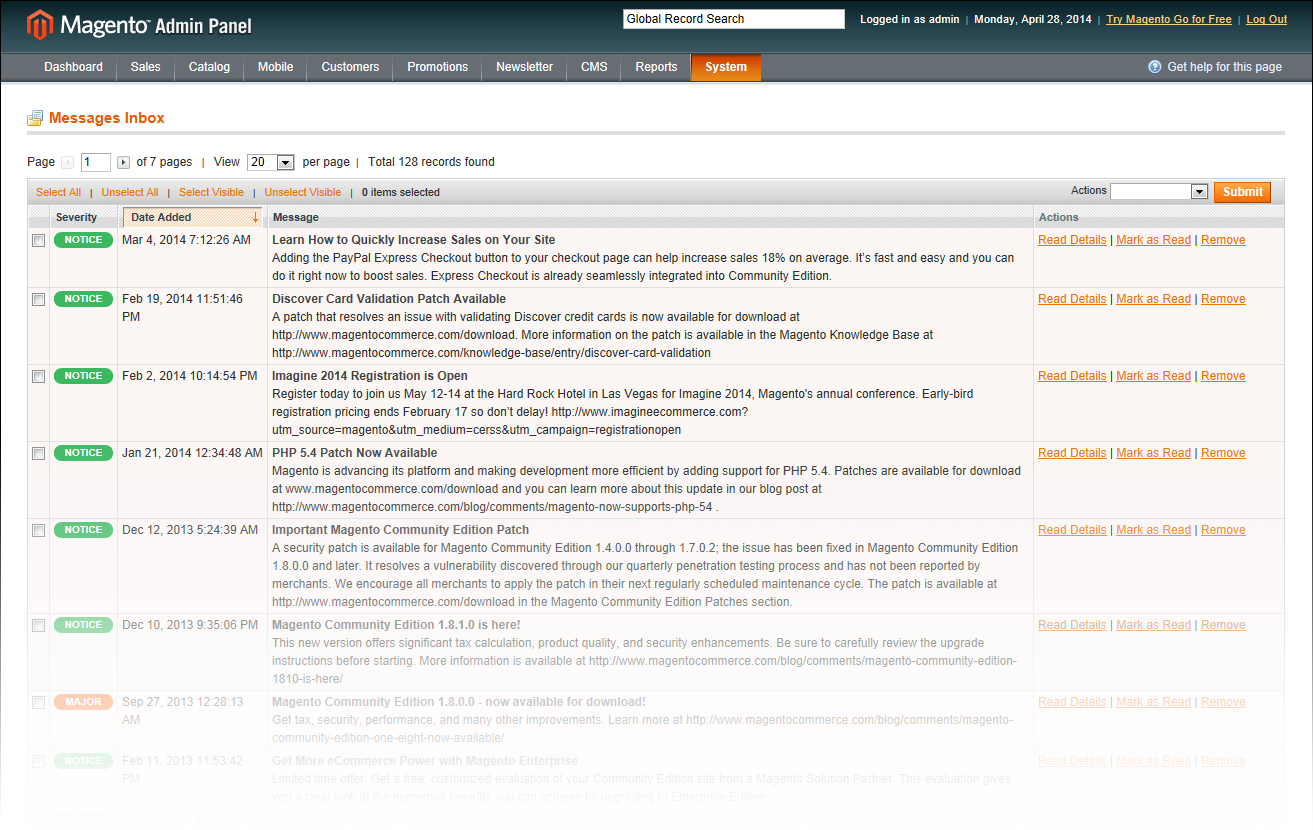Image resolution: width=1313 pixels, height=830 pixels.
Task: Remove the PHP 5.4 Patch message
Action: click(x=1223, y=453)
